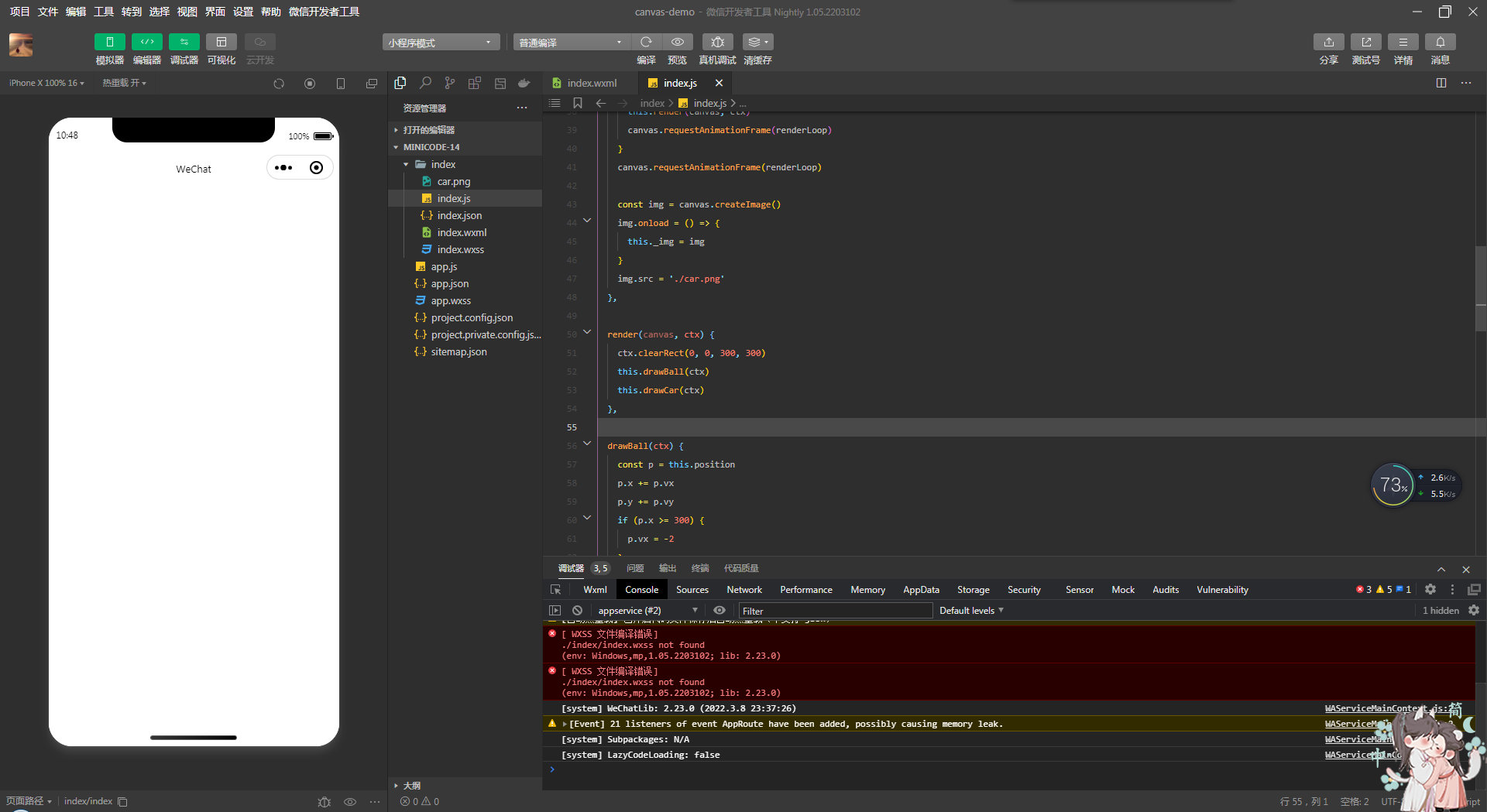Select app.json in file explorer
The height and width of the screenshot is (812, 1487).
[x=449, y=284]
